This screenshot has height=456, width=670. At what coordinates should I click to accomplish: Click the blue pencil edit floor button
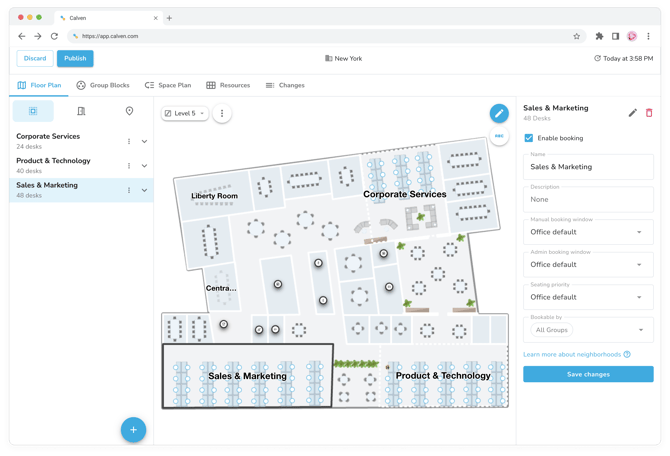[x=499, y=113]
